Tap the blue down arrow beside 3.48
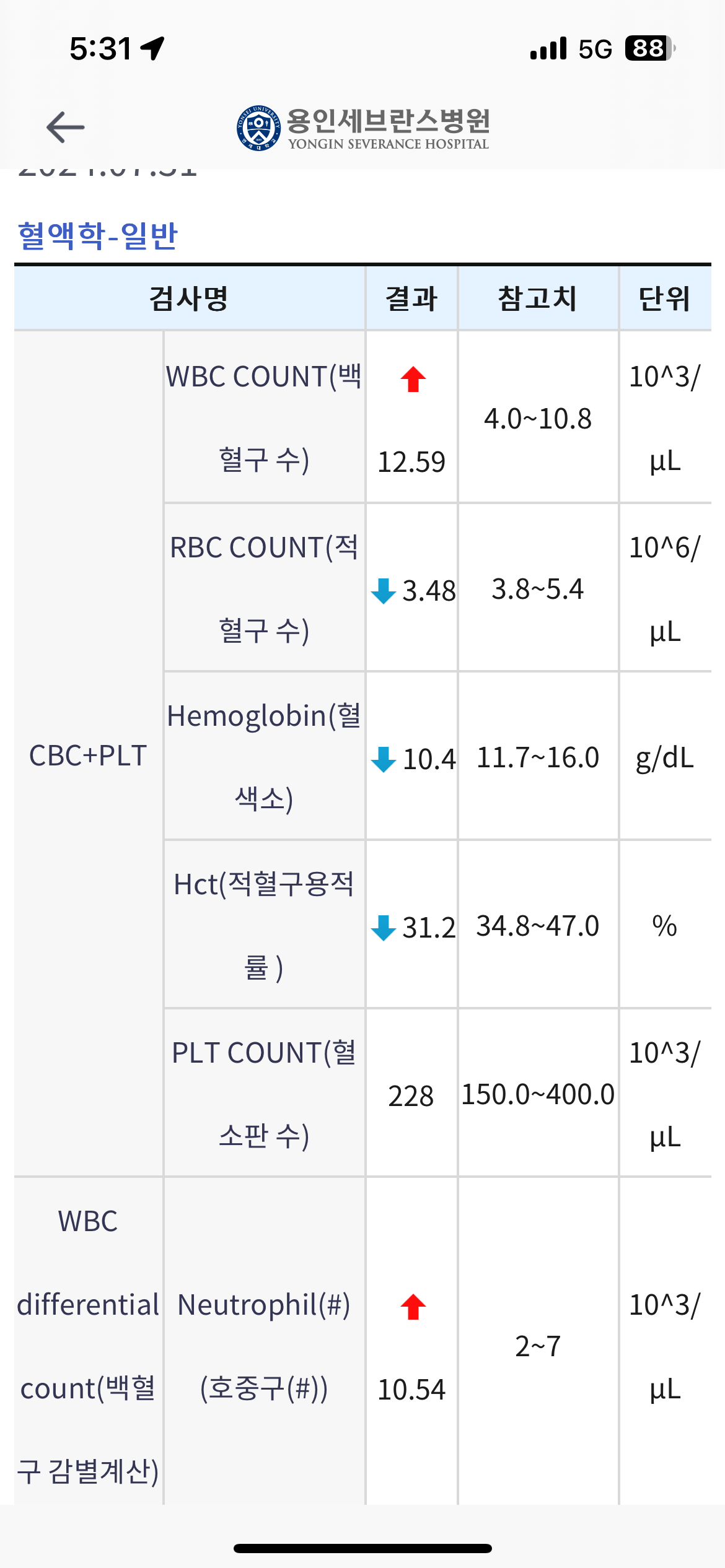The image size is (725, 1568). (x=384, y=591)
